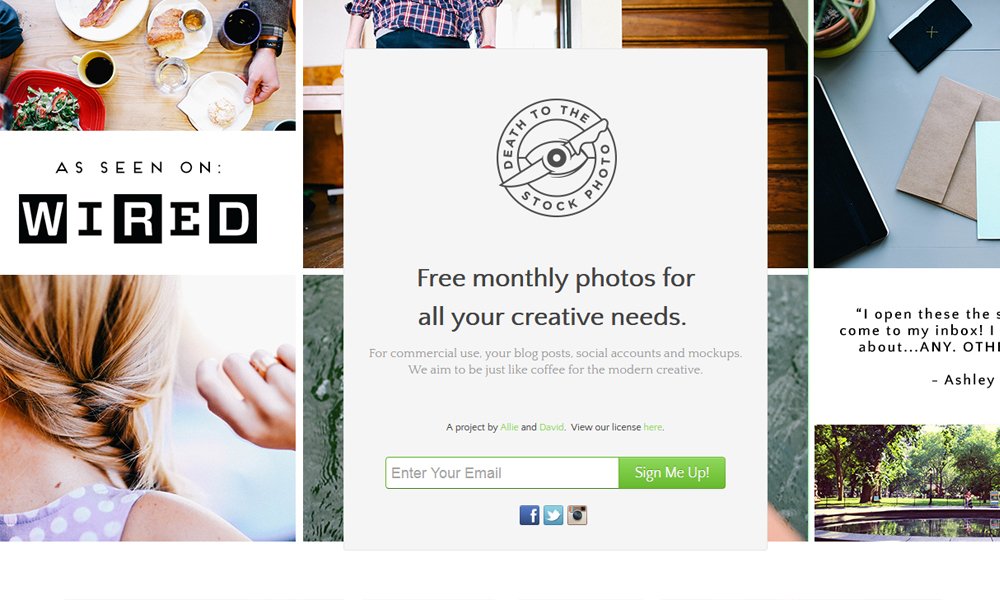Click the 'Free monthly photos' headline
This screenshot has width=1000, height=600.
click(x=555, y=297)
